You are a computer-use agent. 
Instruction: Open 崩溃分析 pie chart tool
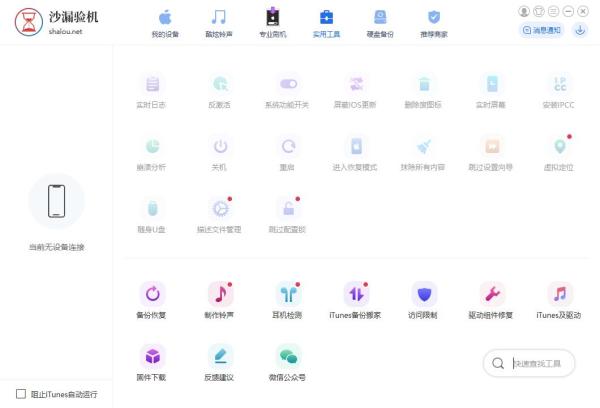click(x=152, y=154)
